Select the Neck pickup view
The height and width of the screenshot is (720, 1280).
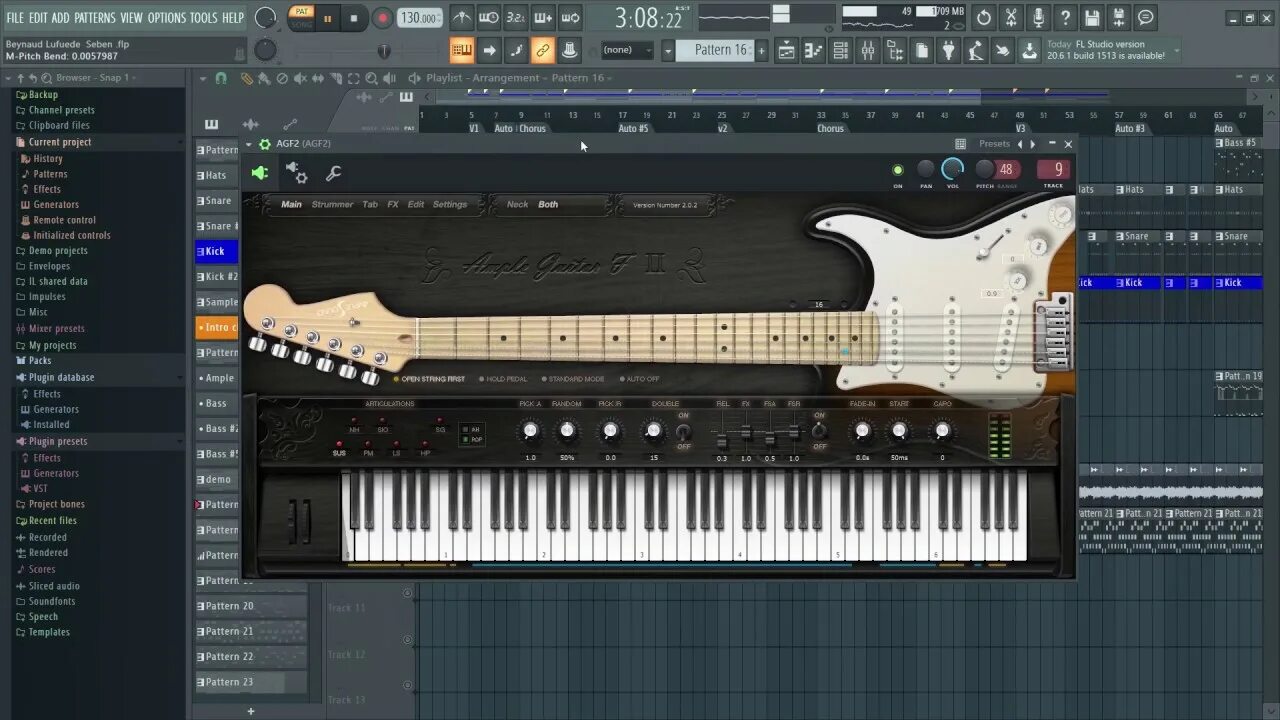point(517,204)
